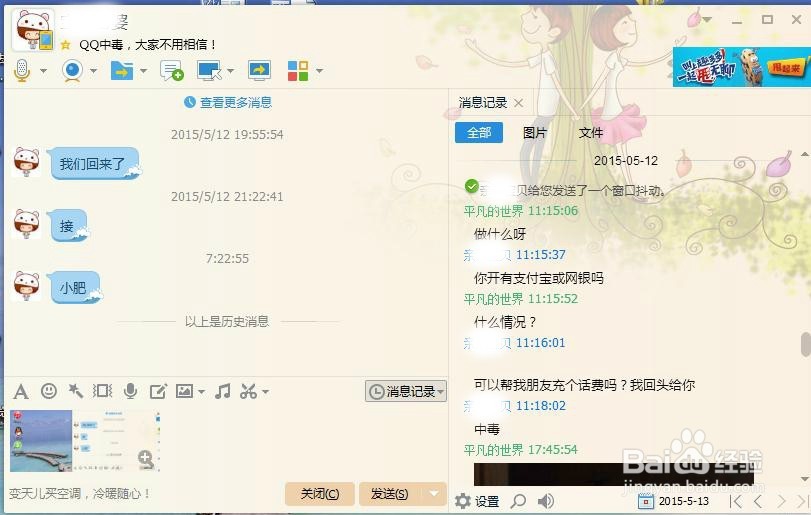The image size is (811, 515).
Task: Open the handwriting input icon
Action: click(x=158, y=391)
